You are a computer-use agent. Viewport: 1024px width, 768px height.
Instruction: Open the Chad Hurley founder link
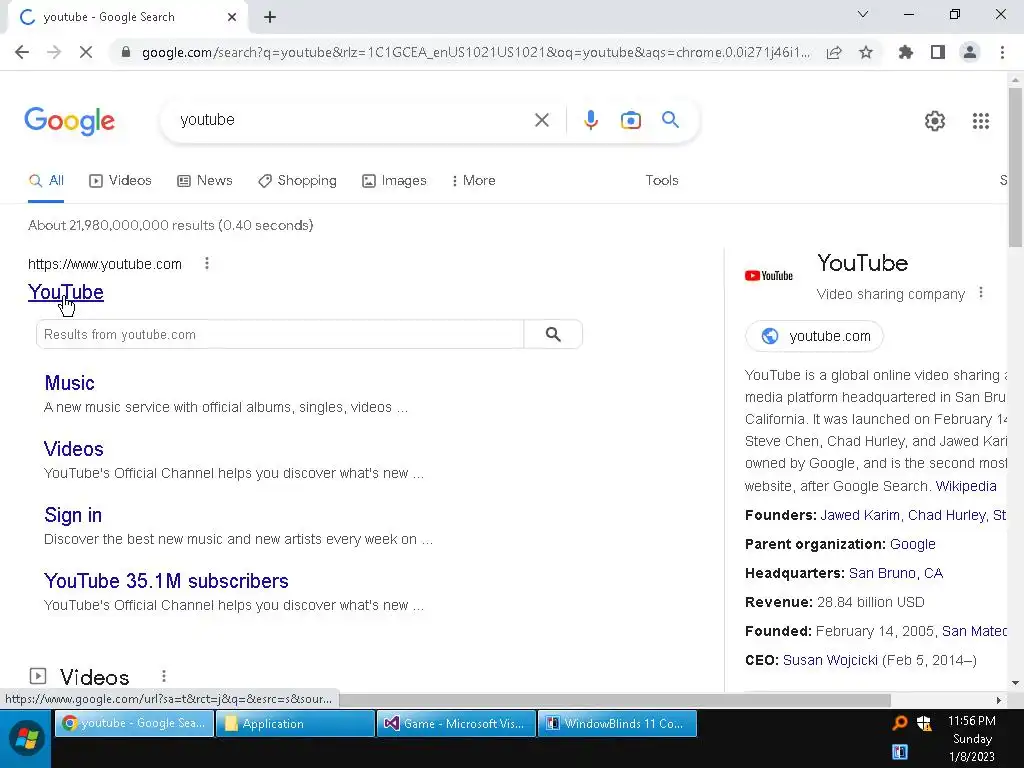tap(946, 515)
